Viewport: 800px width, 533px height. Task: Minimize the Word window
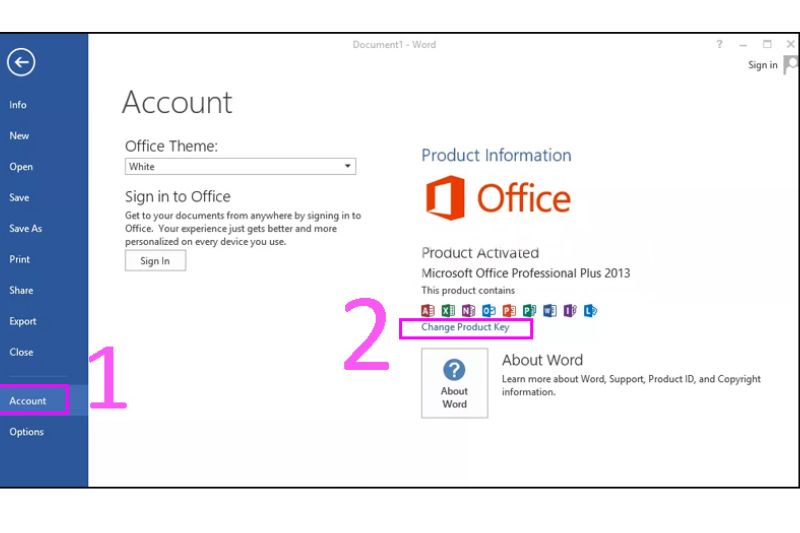pyautogui.click(x=743, y=45)
